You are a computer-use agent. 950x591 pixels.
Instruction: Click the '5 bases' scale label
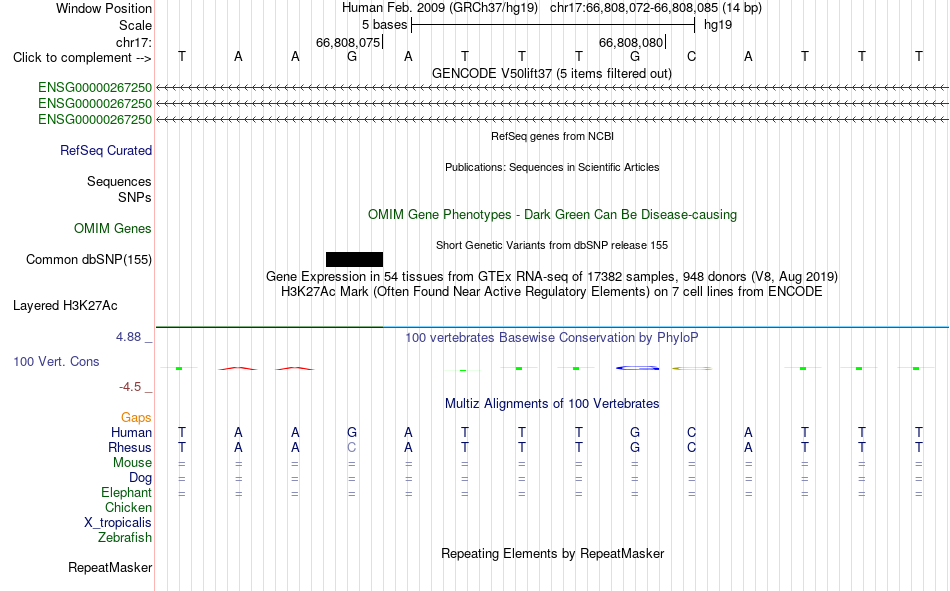(x=385, y=25)
